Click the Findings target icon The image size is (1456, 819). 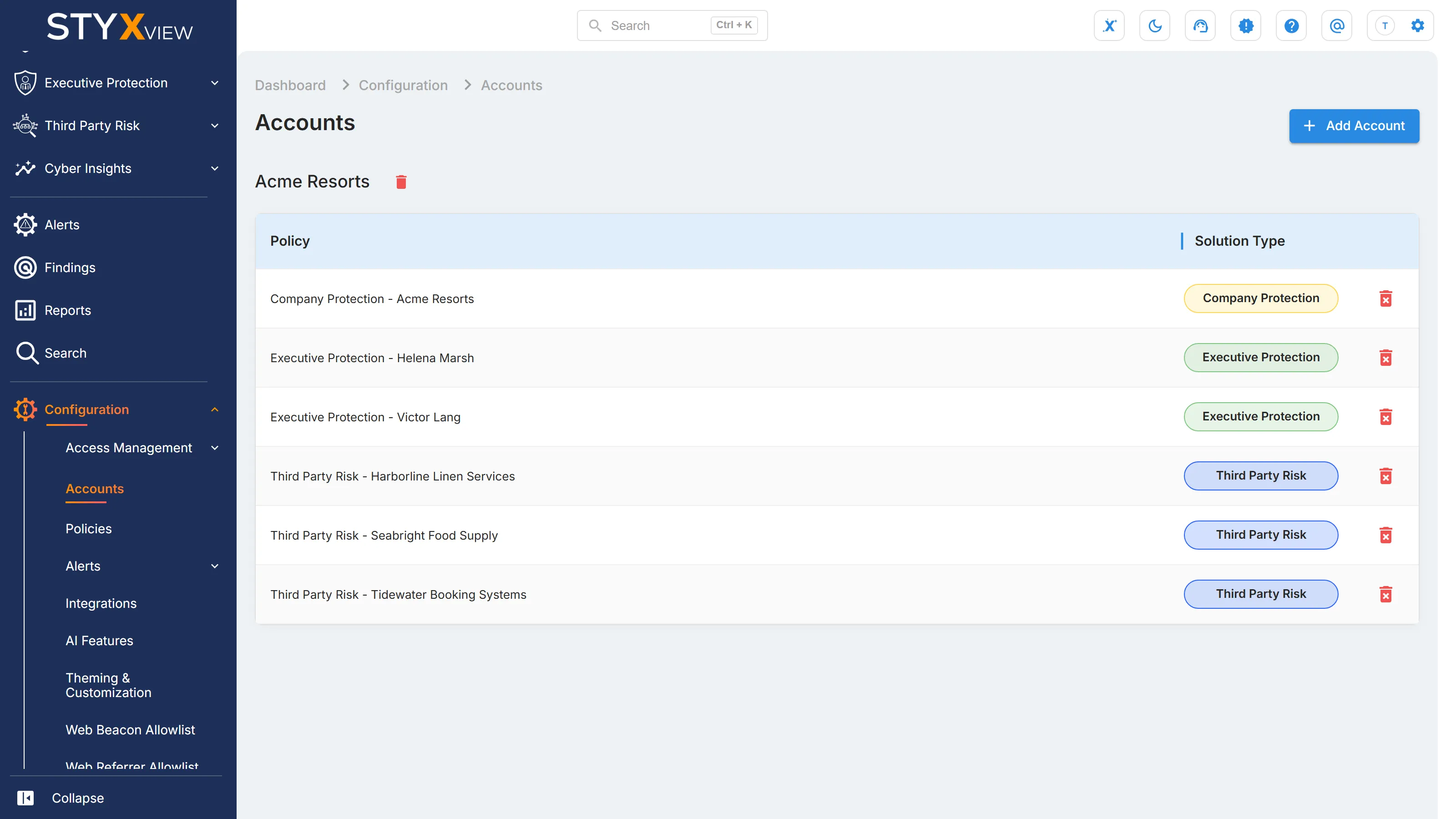point(25,268)
